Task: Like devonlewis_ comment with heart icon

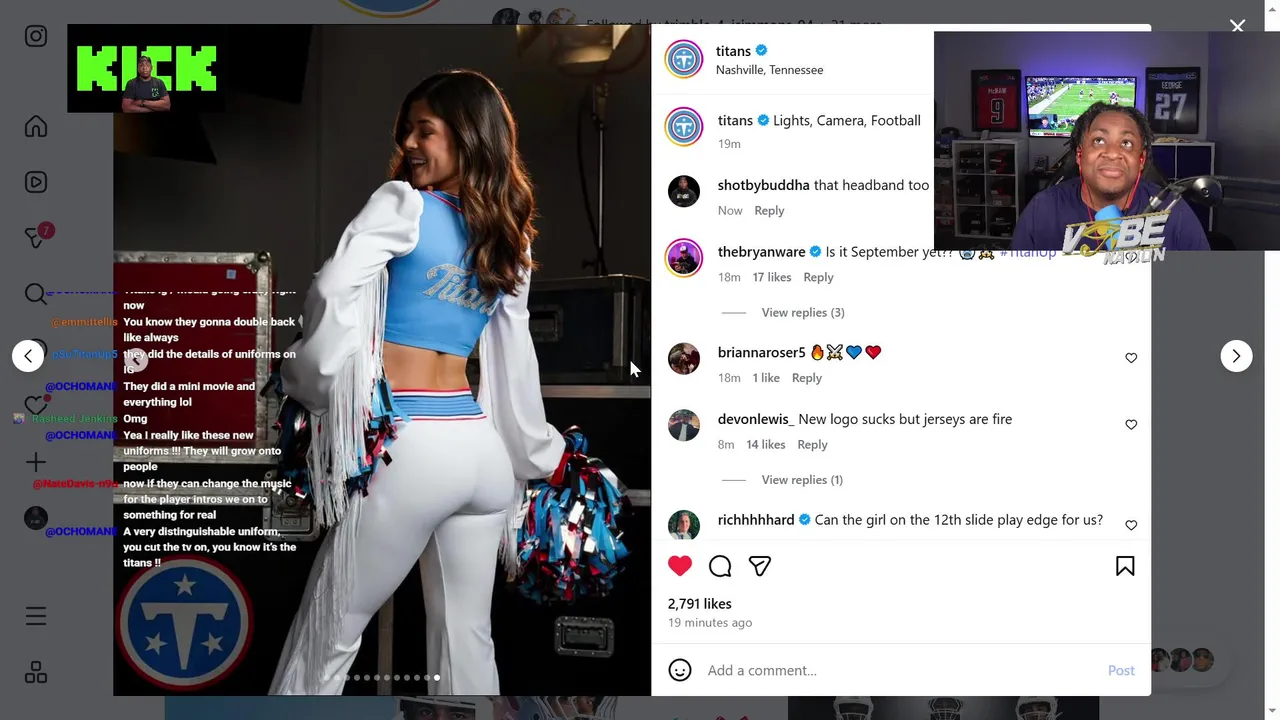Action: pos(1131,425)
